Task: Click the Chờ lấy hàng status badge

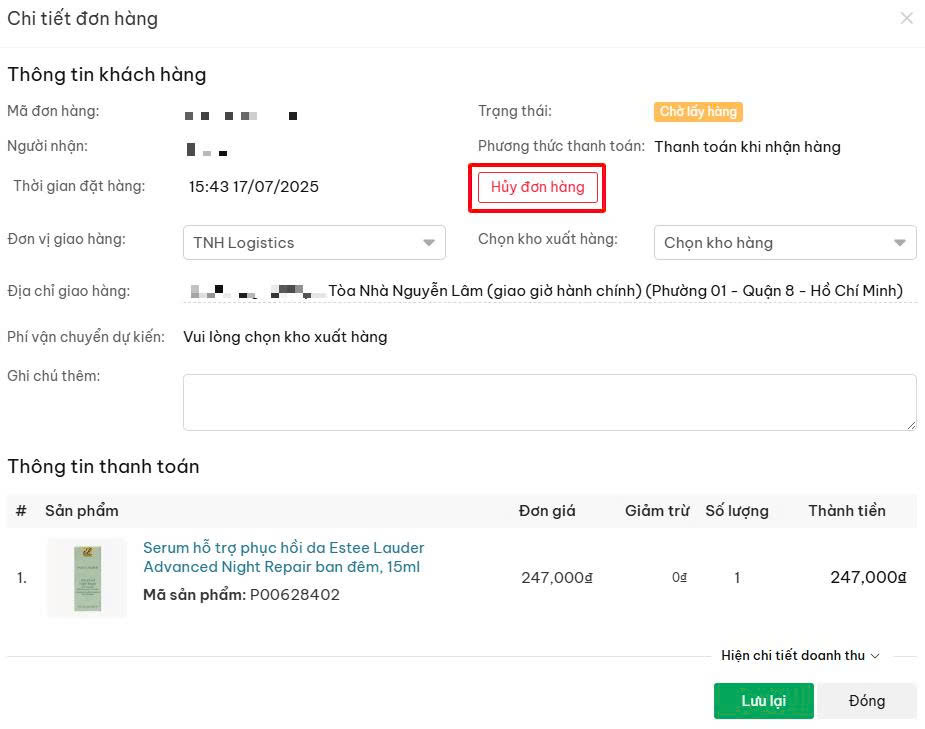Action: [x=698, y=111]
